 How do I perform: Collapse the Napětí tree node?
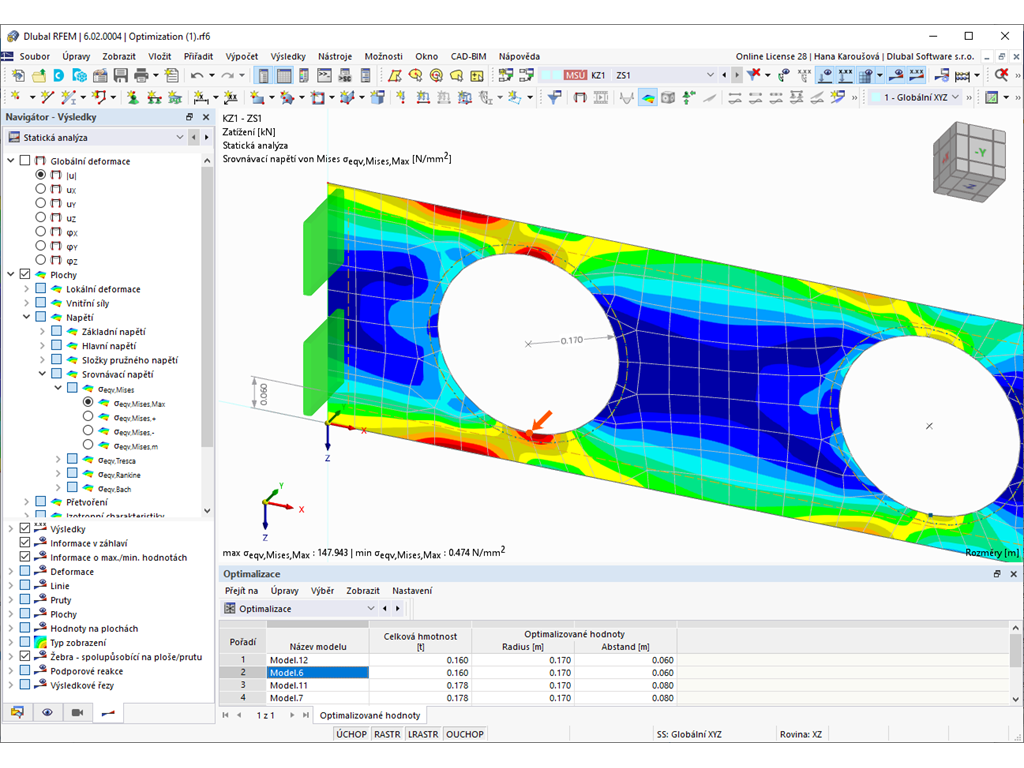point(26,317)
